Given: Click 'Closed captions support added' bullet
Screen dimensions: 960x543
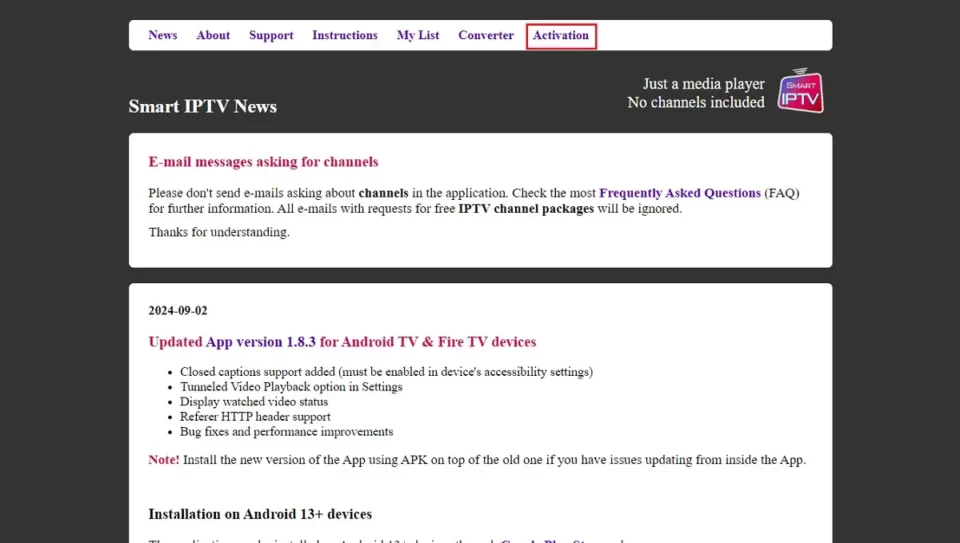Looking at the screenshot, I should tap(386, 372).
